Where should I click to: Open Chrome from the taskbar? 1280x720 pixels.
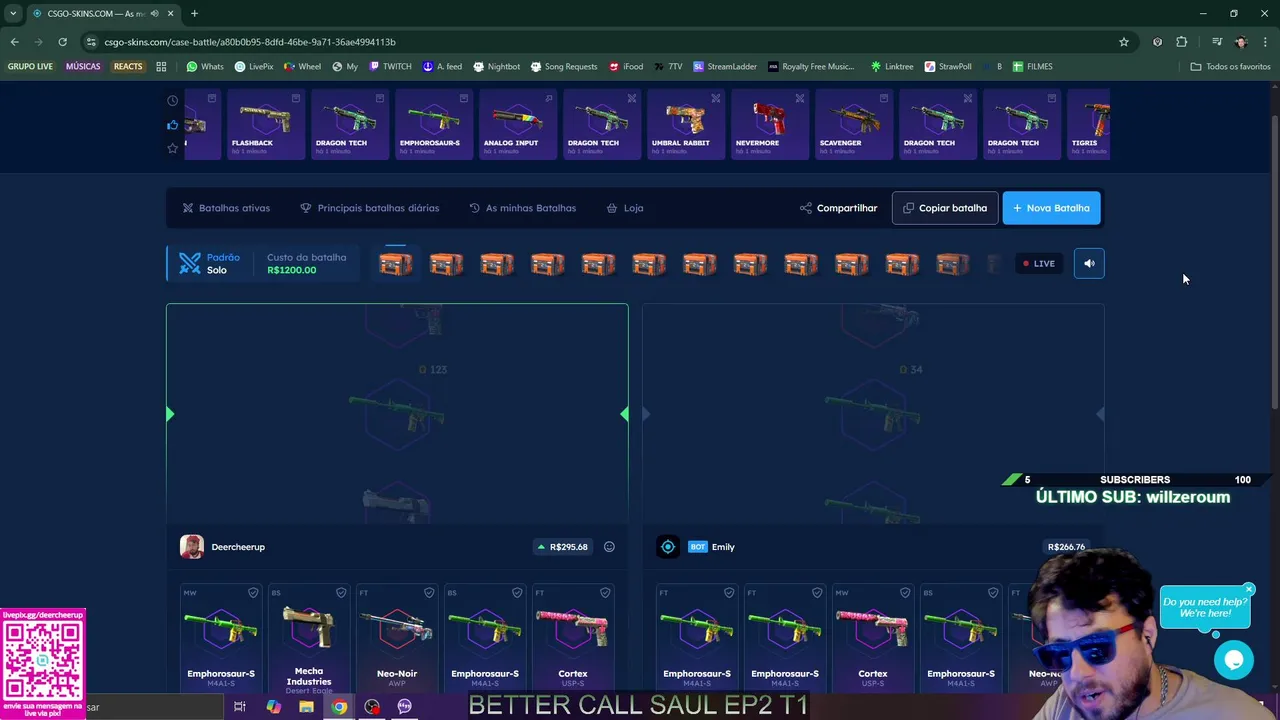click(x=339, y=707)
